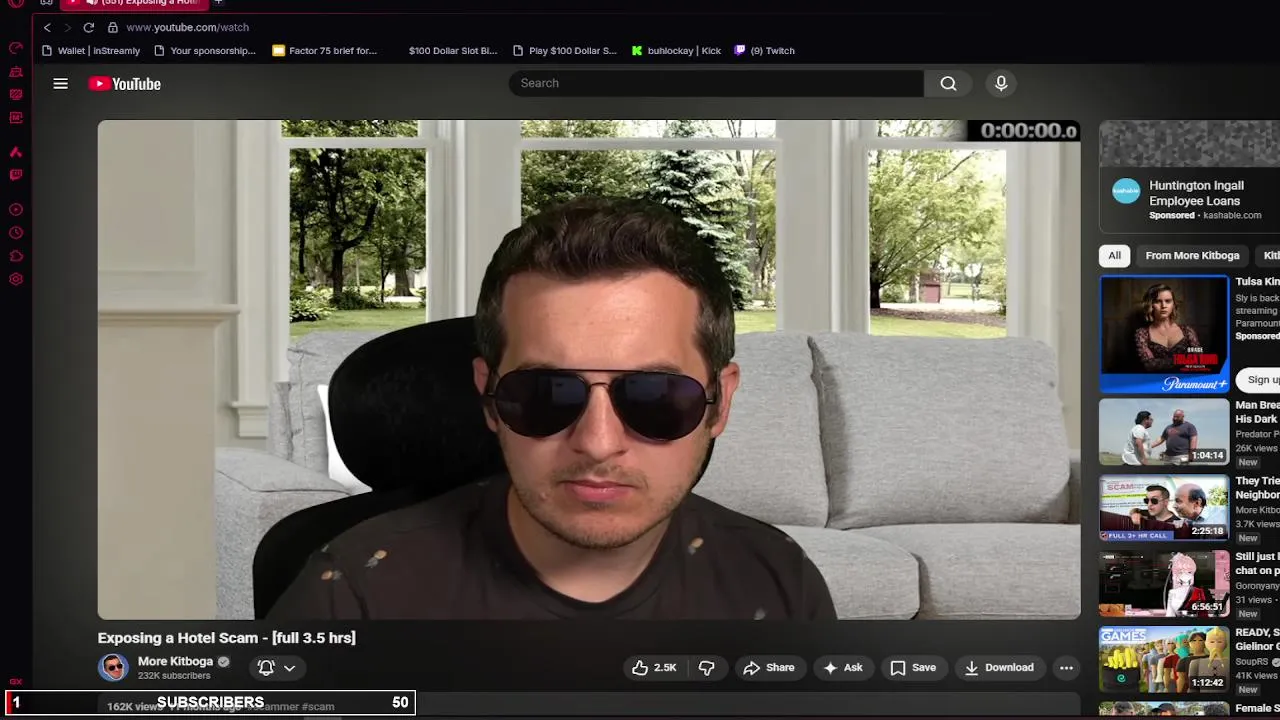
Task: Open the sidebar player icon
Action: pos(16,210)
